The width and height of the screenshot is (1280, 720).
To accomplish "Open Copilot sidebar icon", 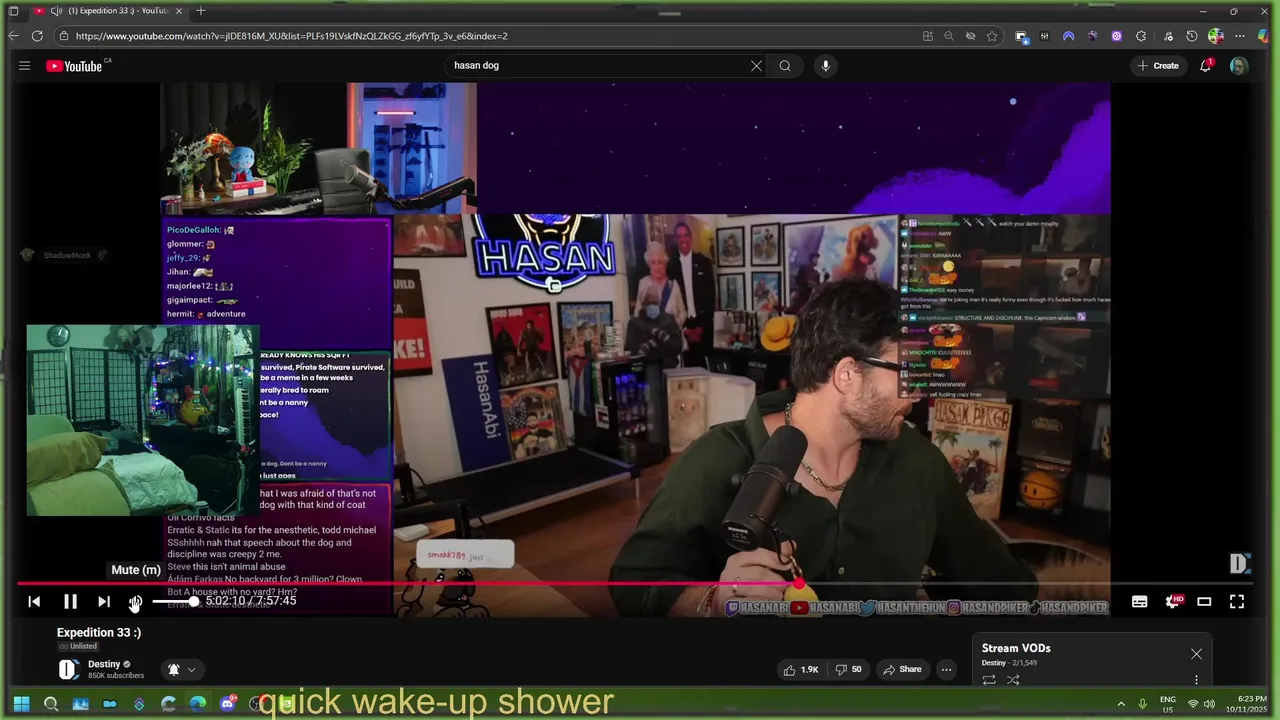I will pyautogui.click(x=1264, y=36).
